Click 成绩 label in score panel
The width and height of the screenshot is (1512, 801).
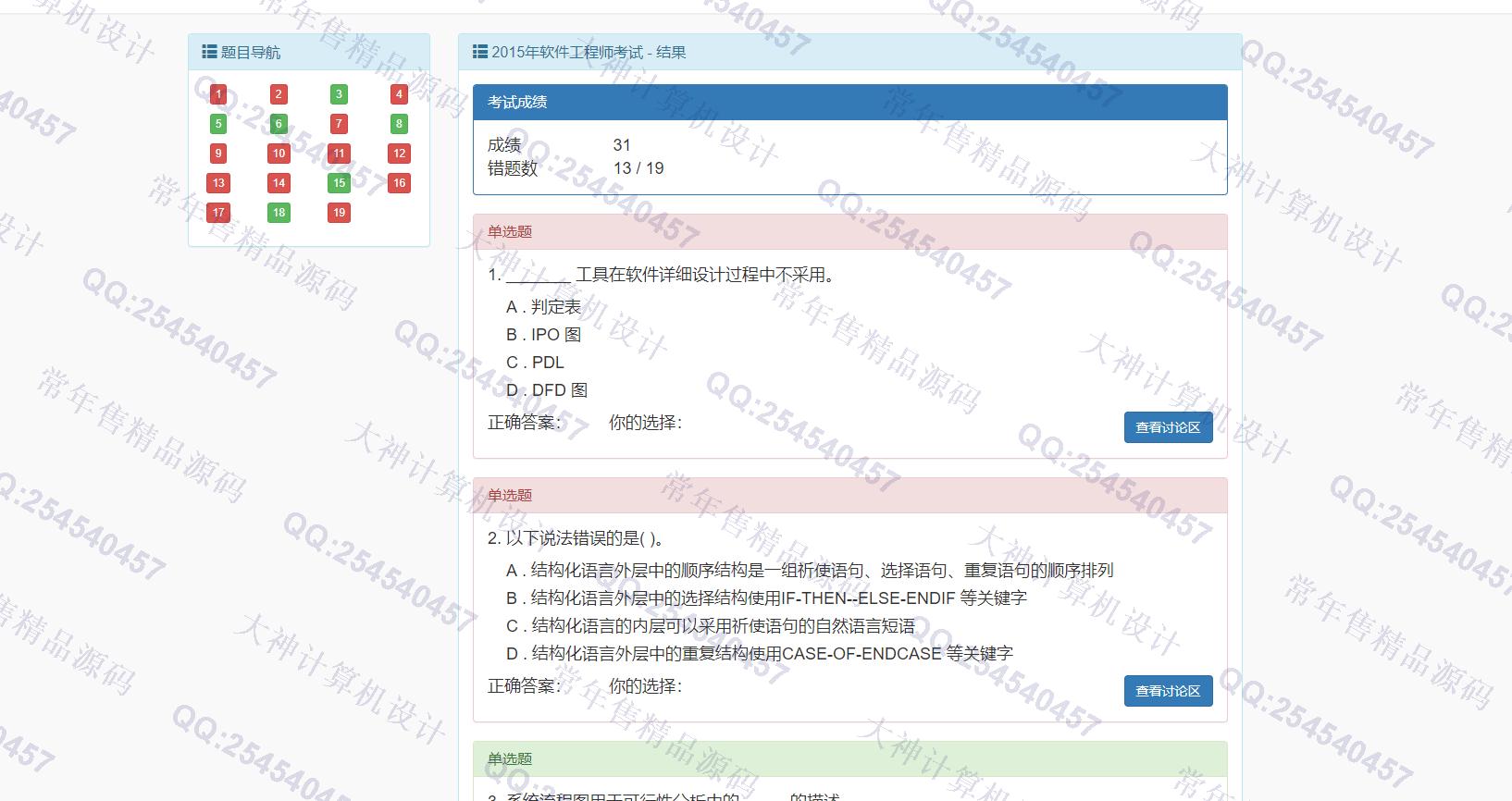(504, 145)
